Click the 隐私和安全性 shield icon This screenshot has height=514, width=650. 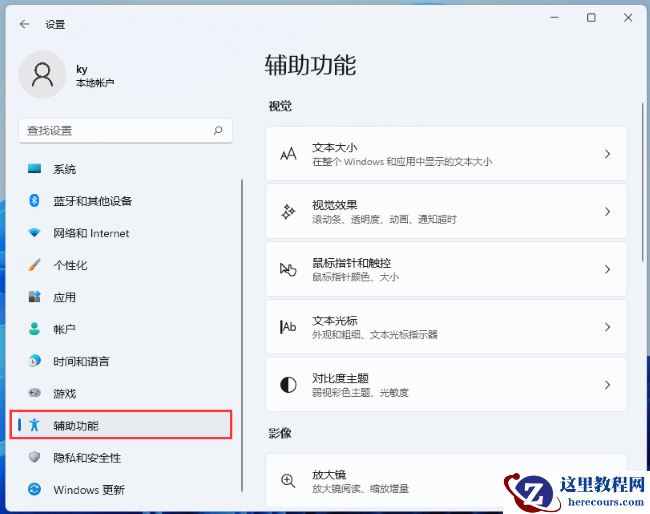point(34,457)
